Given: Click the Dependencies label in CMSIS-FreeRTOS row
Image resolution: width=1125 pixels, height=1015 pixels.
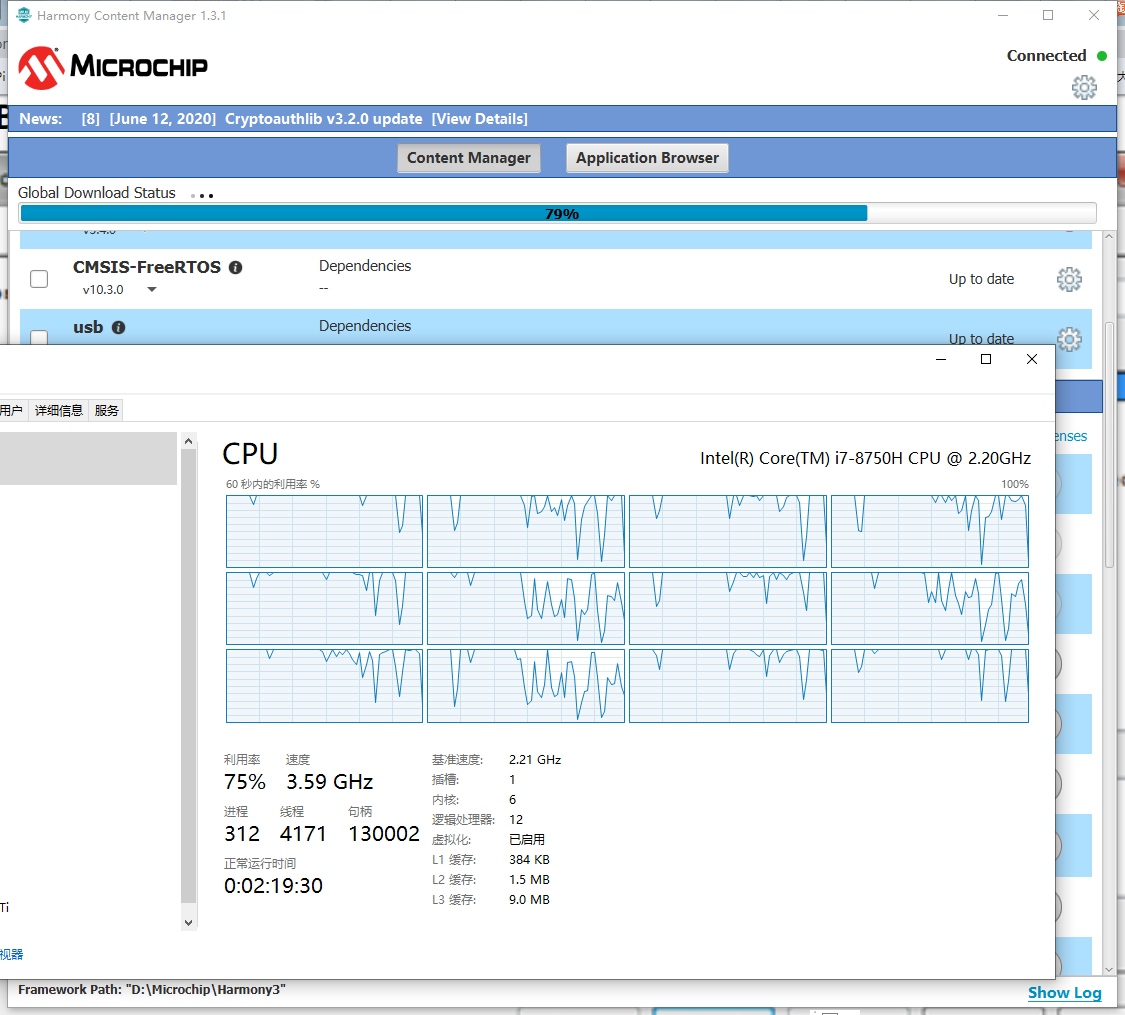Looking at the screenshot, I should [364, 266].
